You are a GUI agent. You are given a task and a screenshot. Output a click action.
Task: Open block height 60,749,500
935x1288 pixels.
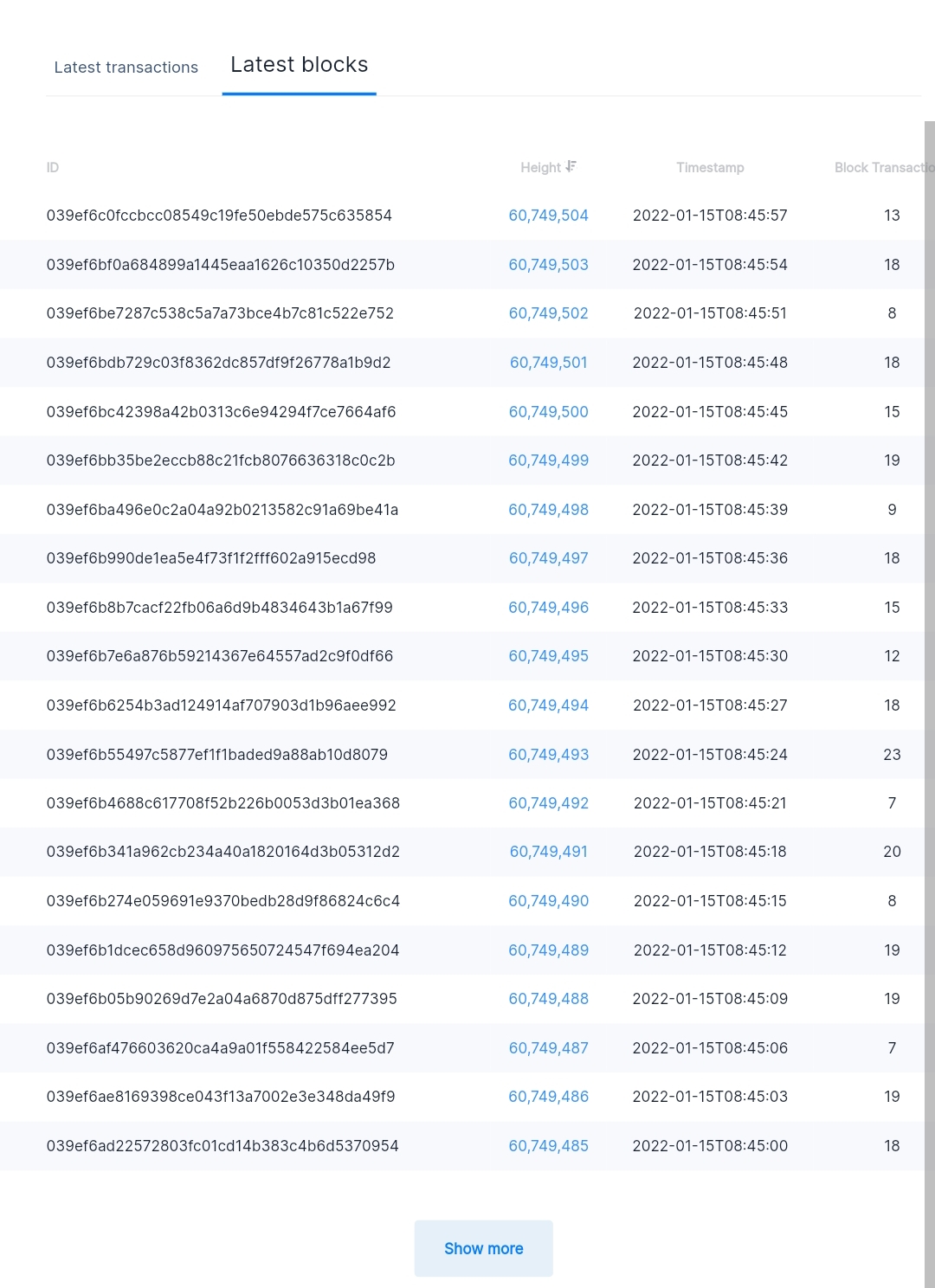click(x=548, y=412)
